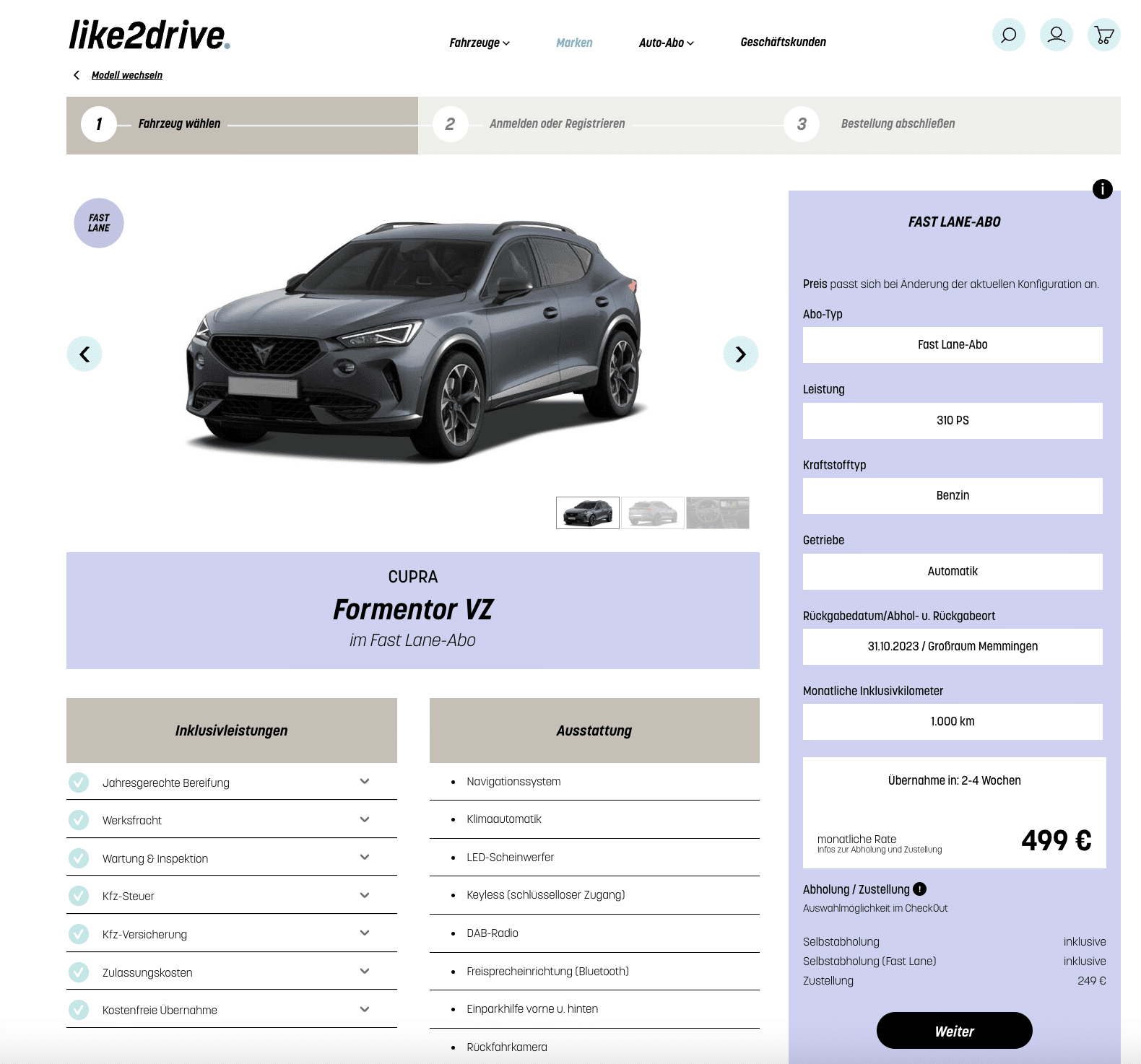Click Einparkhilfe vorne u. hinten row
This screenshot has height=1064, width=1141.
pos(594,1009)
